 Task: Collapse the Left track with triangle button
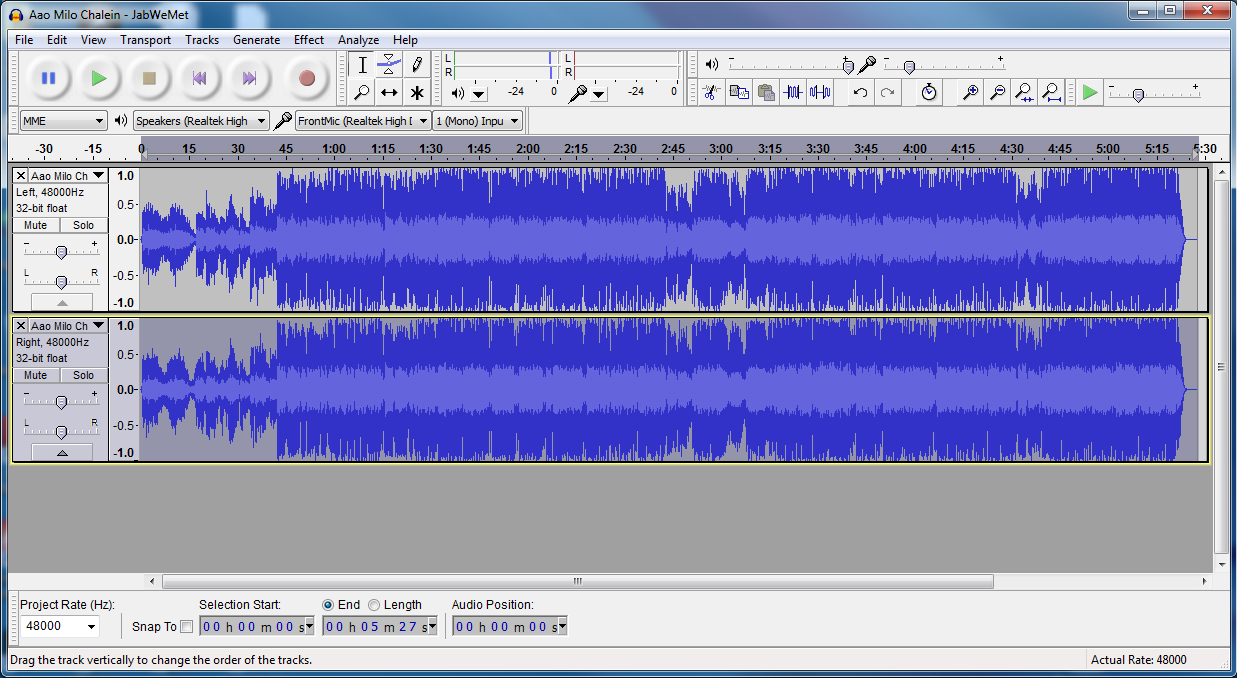coord(62,301)
